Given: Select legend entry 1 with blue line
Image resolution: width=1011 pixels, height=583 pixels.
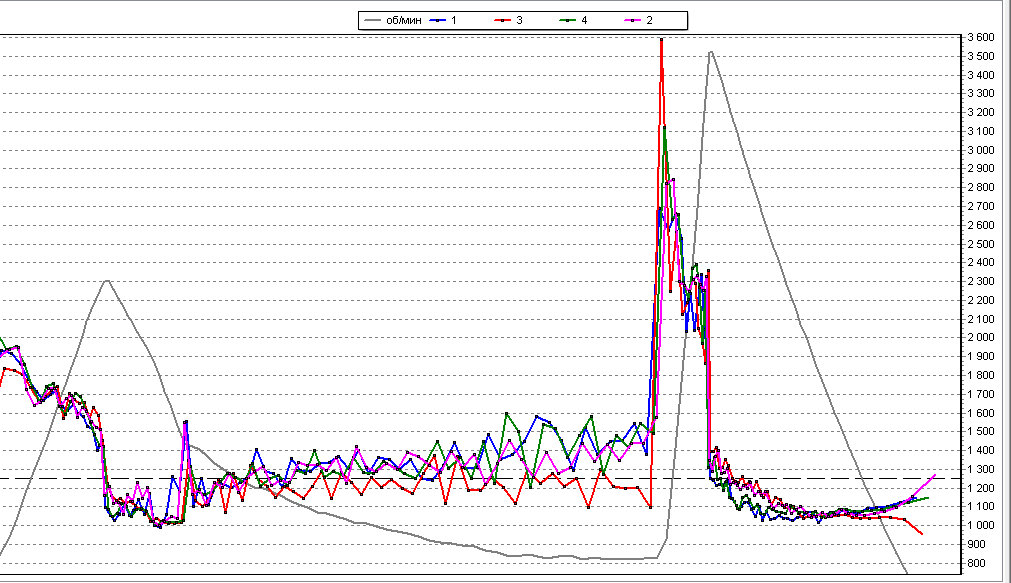Looking at the screenshot, I should pos(443,21).
